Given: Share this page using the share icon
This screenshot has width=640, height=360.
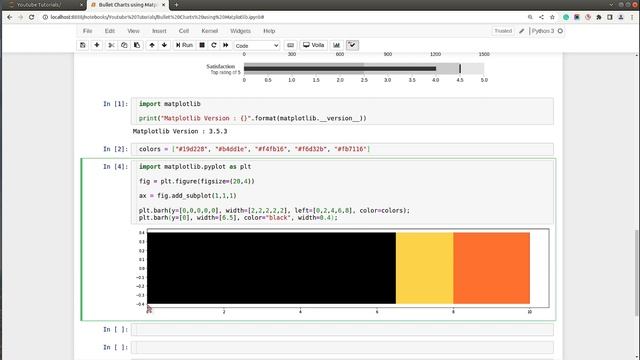Looking at the screenshot, I should 541,17.
